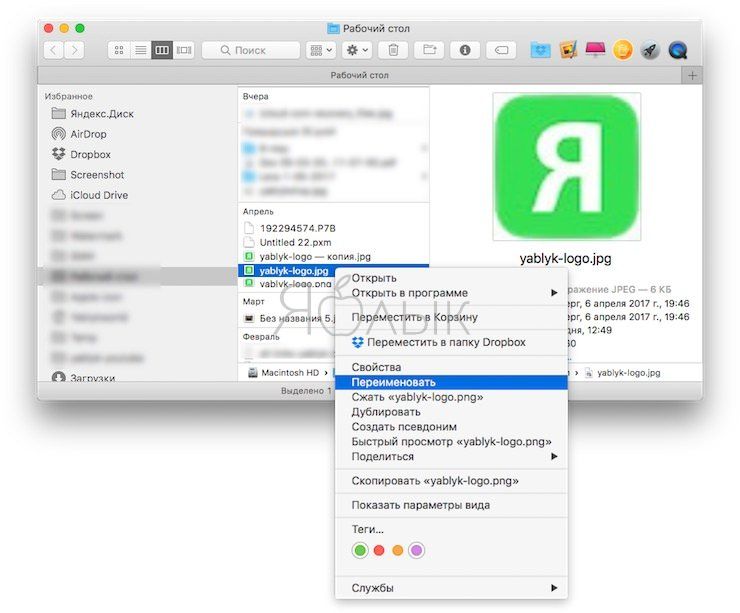Click Macintosh HD in path bar
Screen dimensions: 740x613
click(x=284, y=373)
